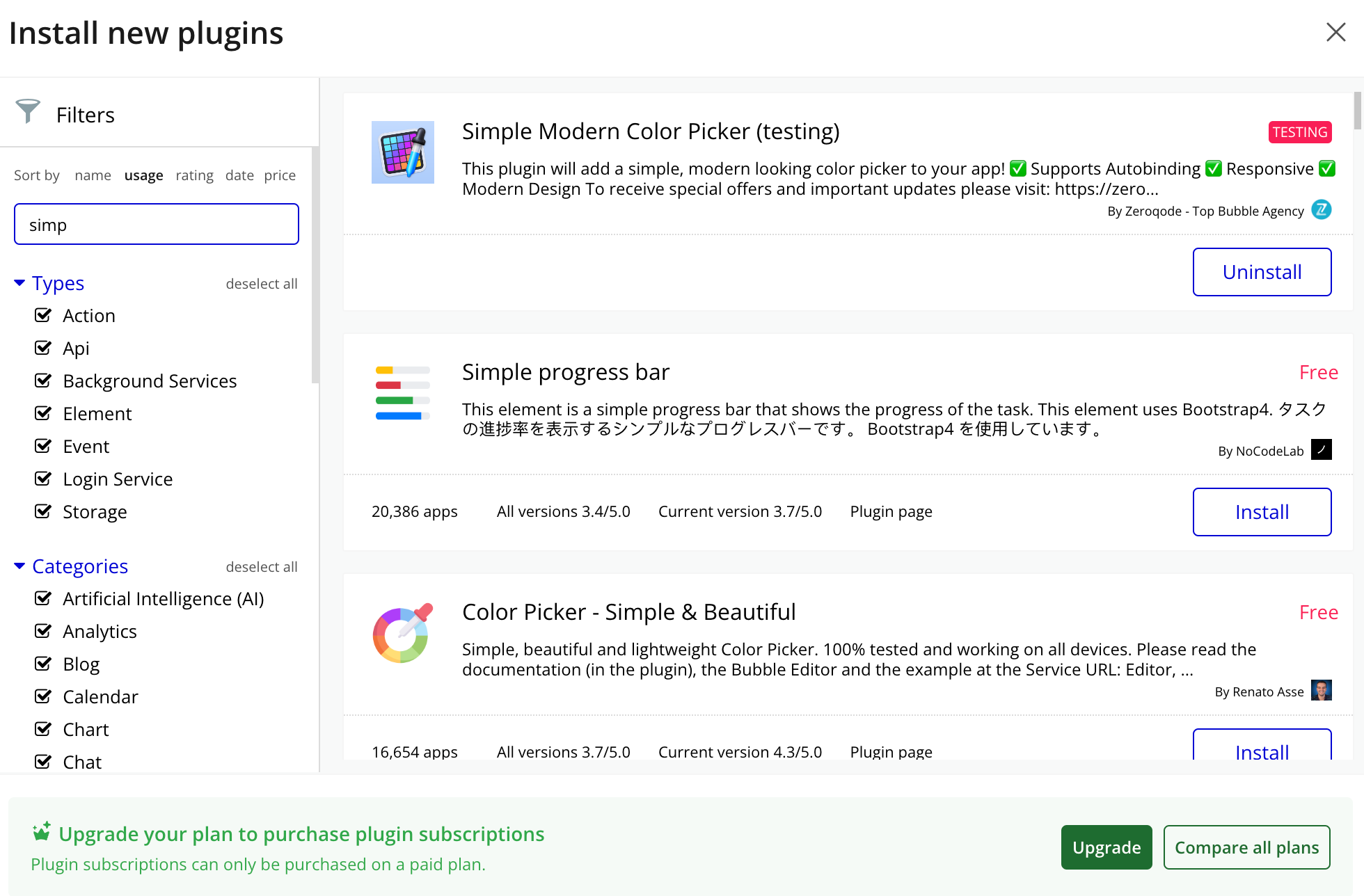Sort plugins by date

239,175
